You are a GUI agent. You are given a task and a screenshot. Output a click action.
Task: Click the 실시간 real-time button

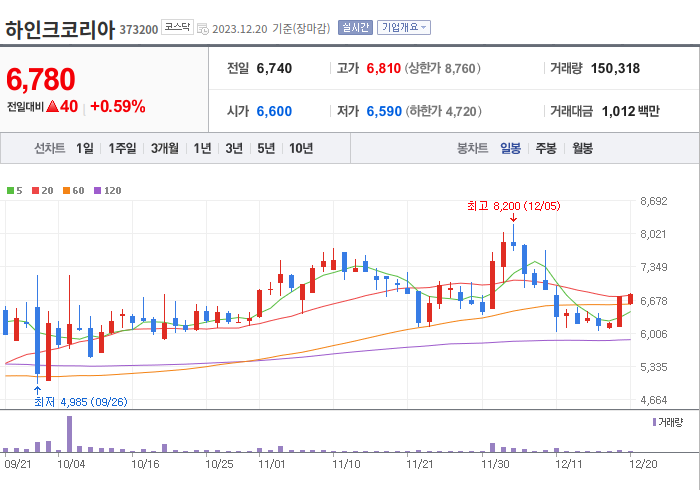[x=355, y=28]
